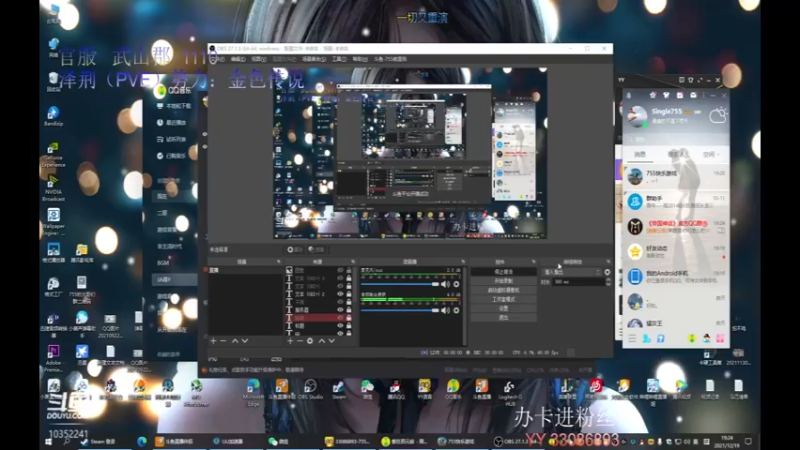
Task: Pop out the scene transitions dock panel
Action: point(608,262)
